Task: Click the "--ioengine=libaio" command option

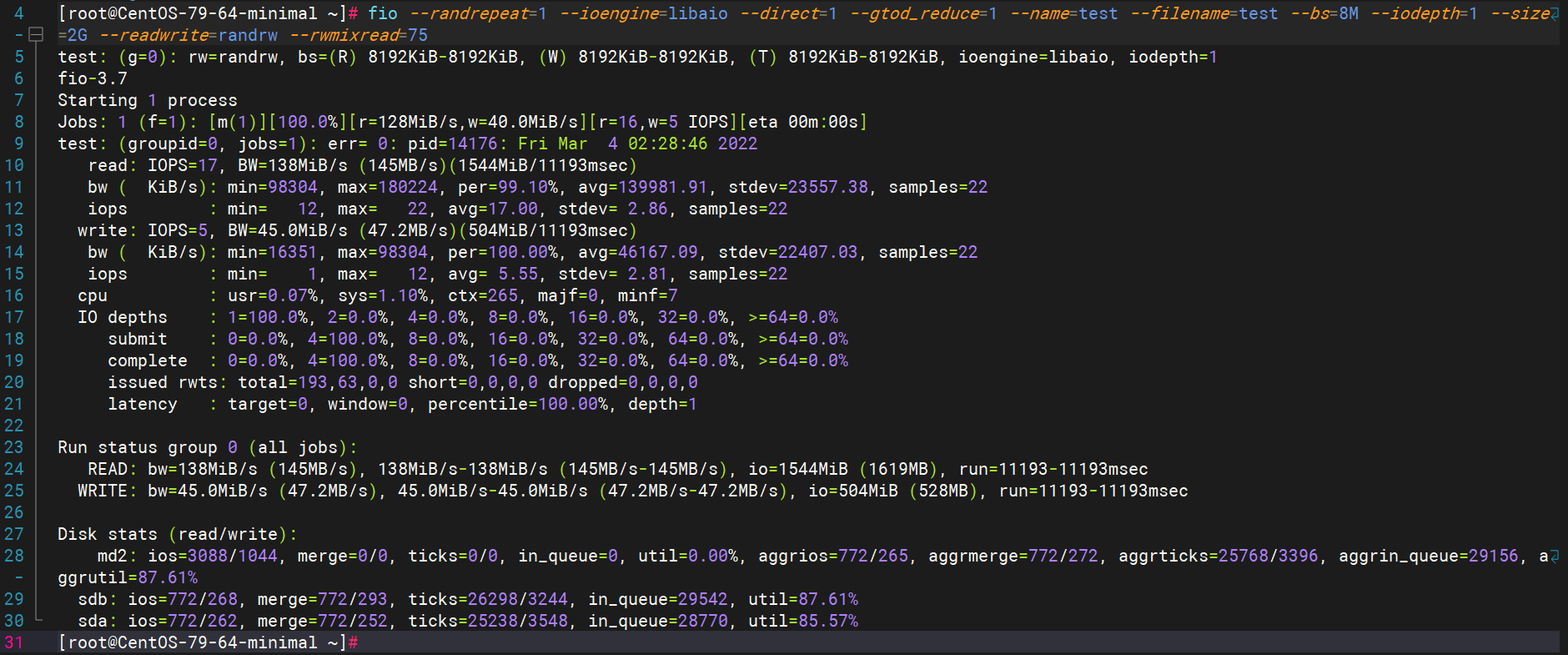Action: pos(644,13)
